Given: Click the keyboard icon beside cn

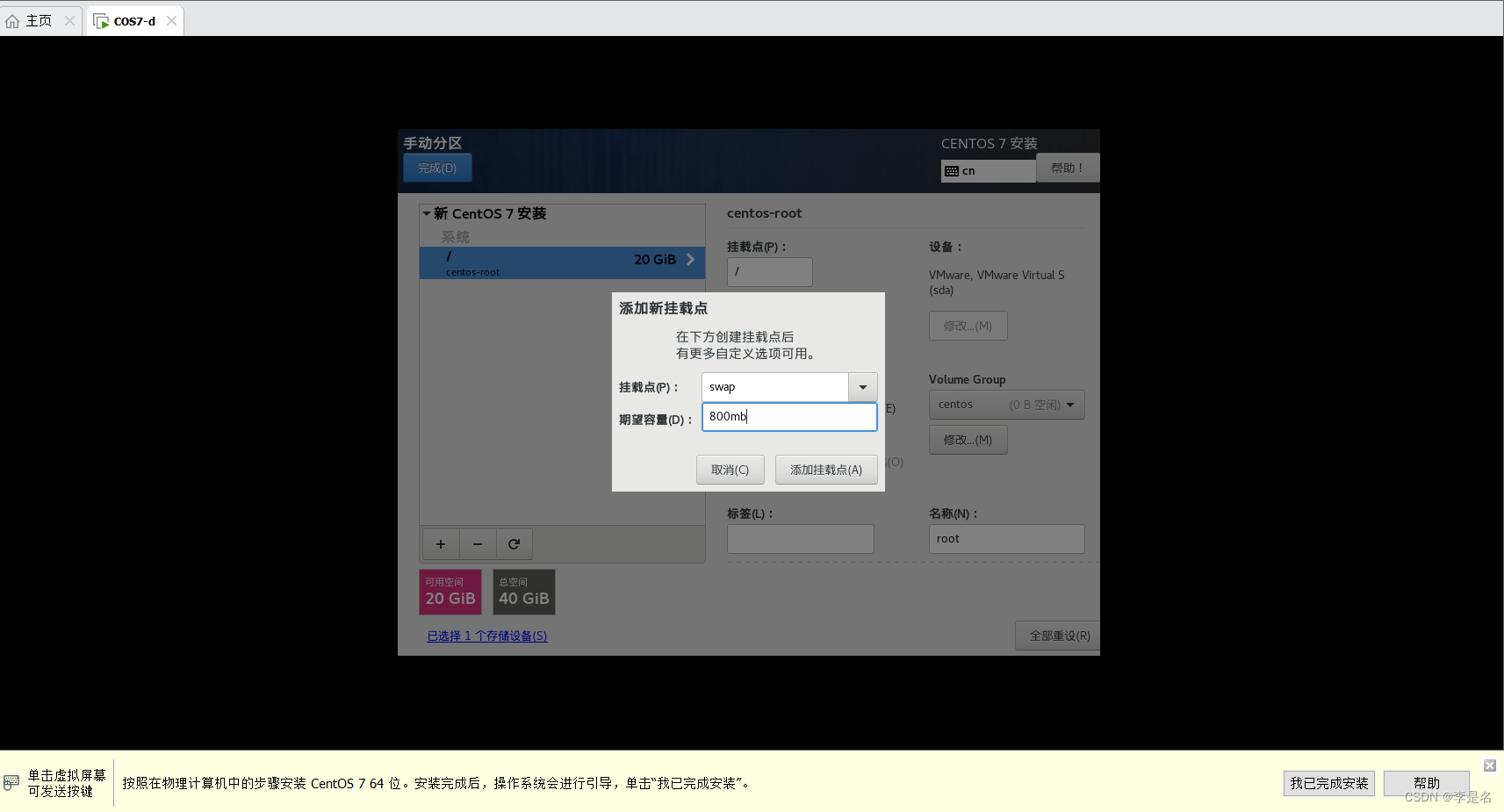Looking at the screenshot, I should (x=952, y=171).
